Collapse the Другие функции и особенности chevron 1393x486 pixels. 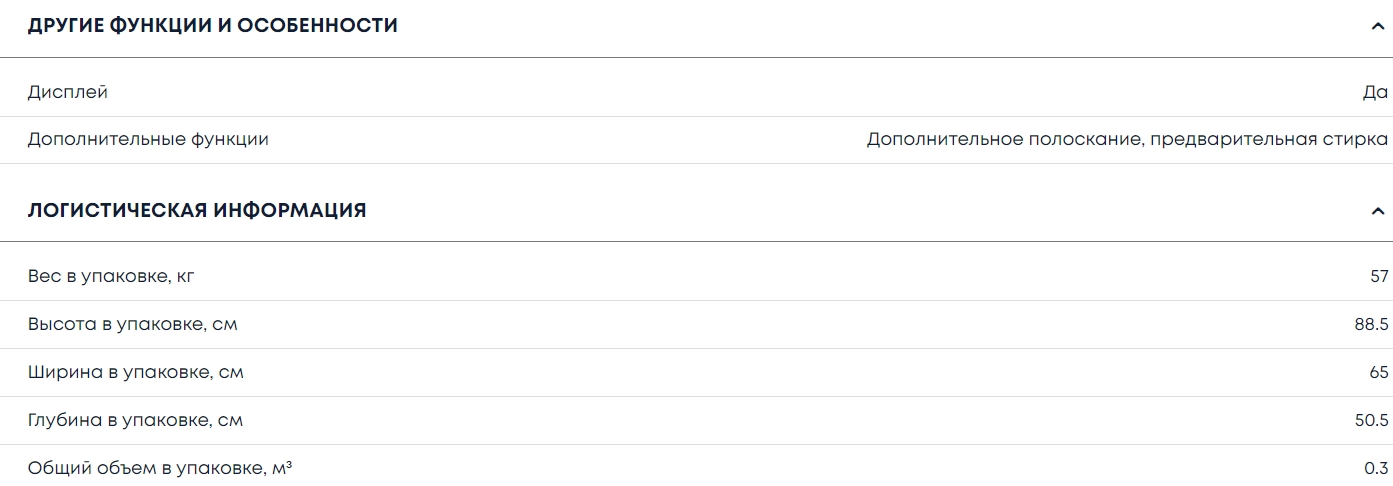tap(1378, 26)
